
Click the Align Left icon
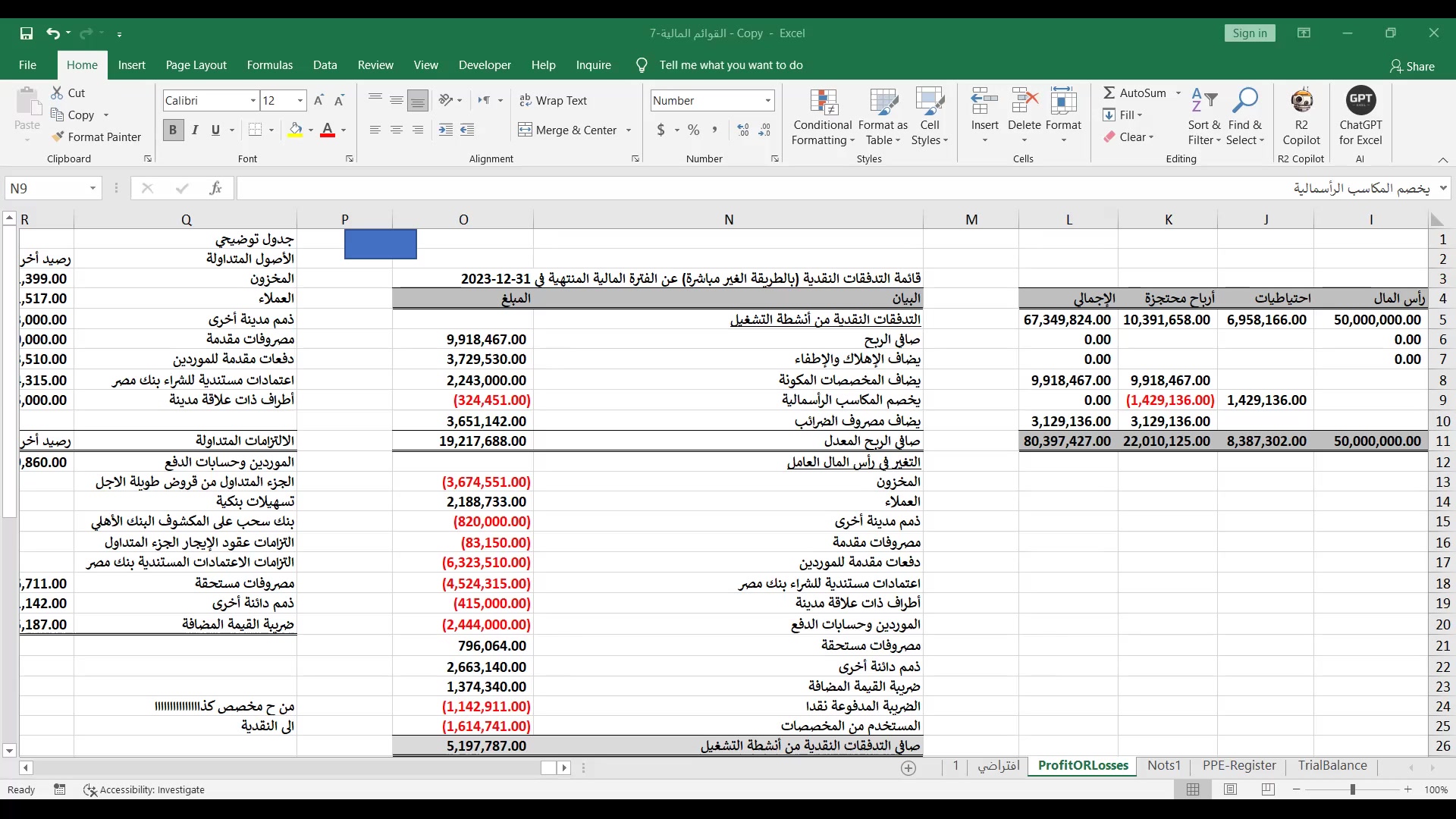click(375, 130)
